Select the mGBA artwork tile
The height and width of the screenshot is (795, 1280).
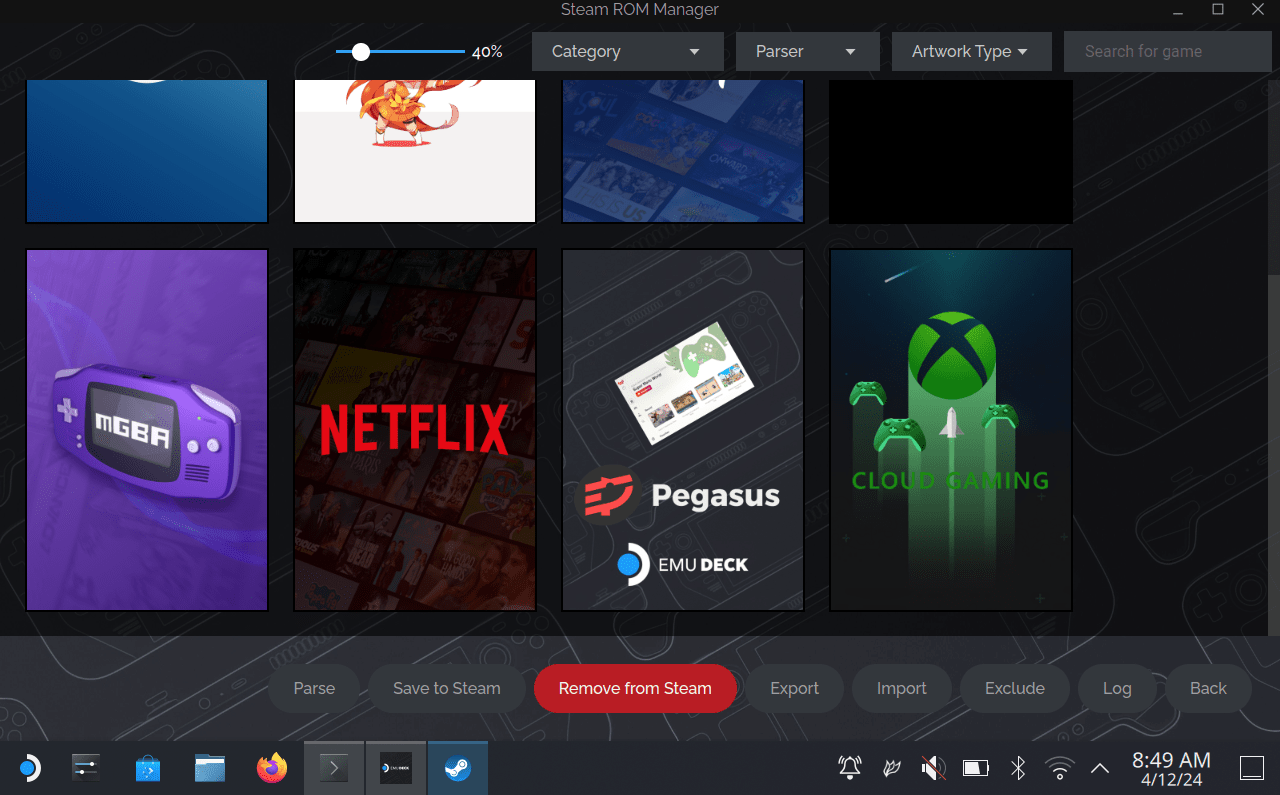(147, 430)
